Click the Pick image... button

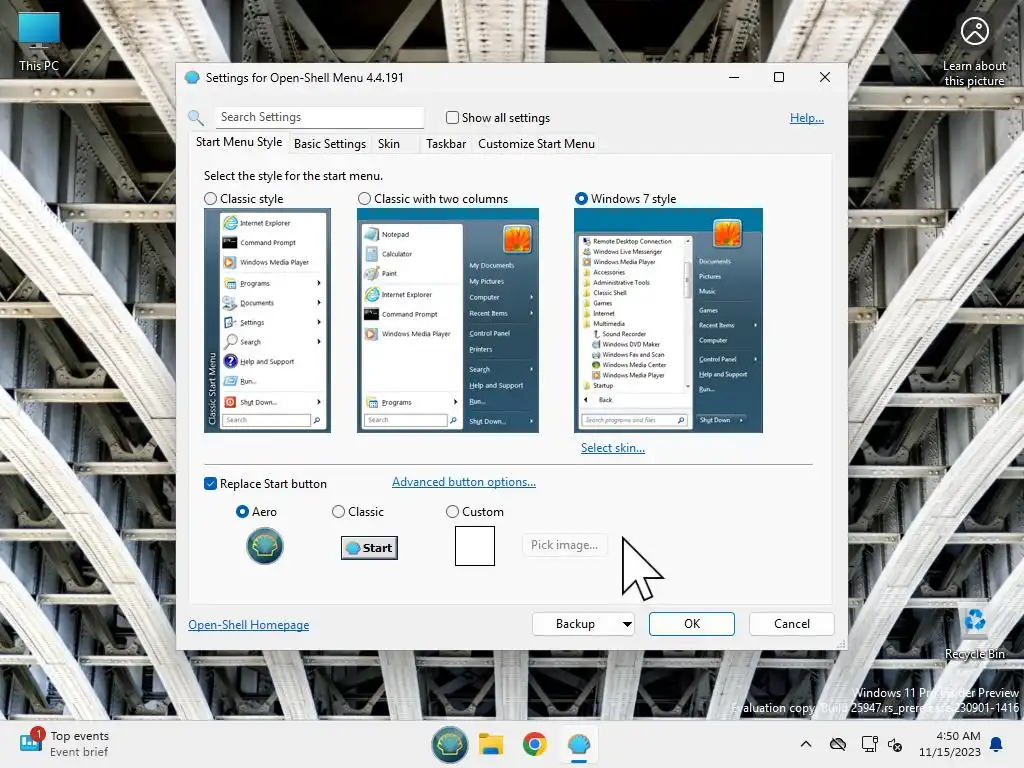pyautogui.click(x=564, y=545)
